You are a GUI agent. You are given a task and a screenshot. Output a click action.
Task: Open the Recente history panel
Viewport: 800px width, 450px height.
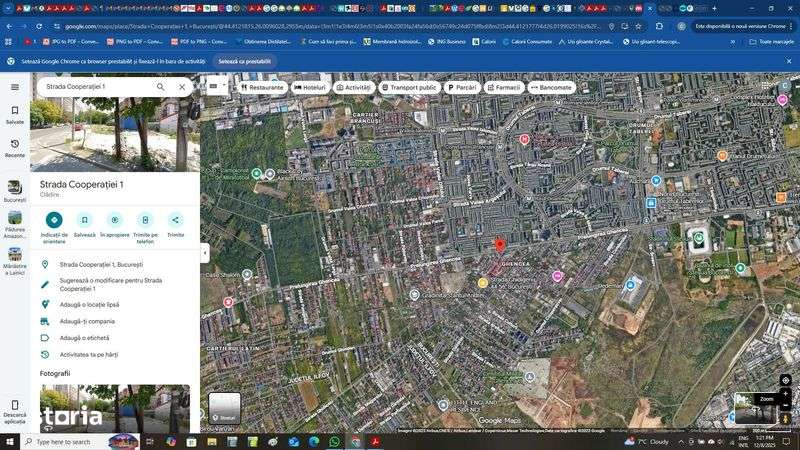click(15, 148)
